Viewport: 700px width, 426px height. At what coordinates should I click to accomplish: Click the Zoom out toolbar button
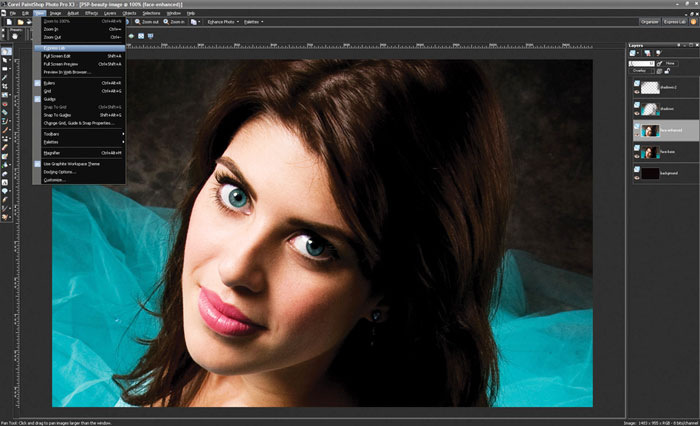147,21
